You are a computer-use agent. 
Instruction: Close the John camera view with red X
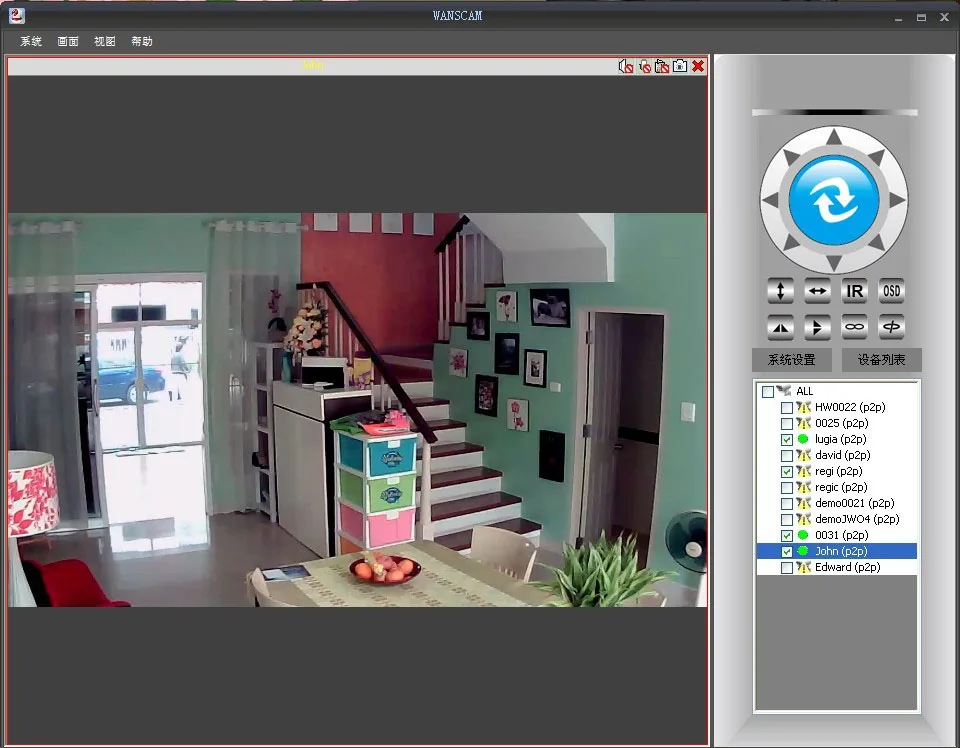pos(698,66)
